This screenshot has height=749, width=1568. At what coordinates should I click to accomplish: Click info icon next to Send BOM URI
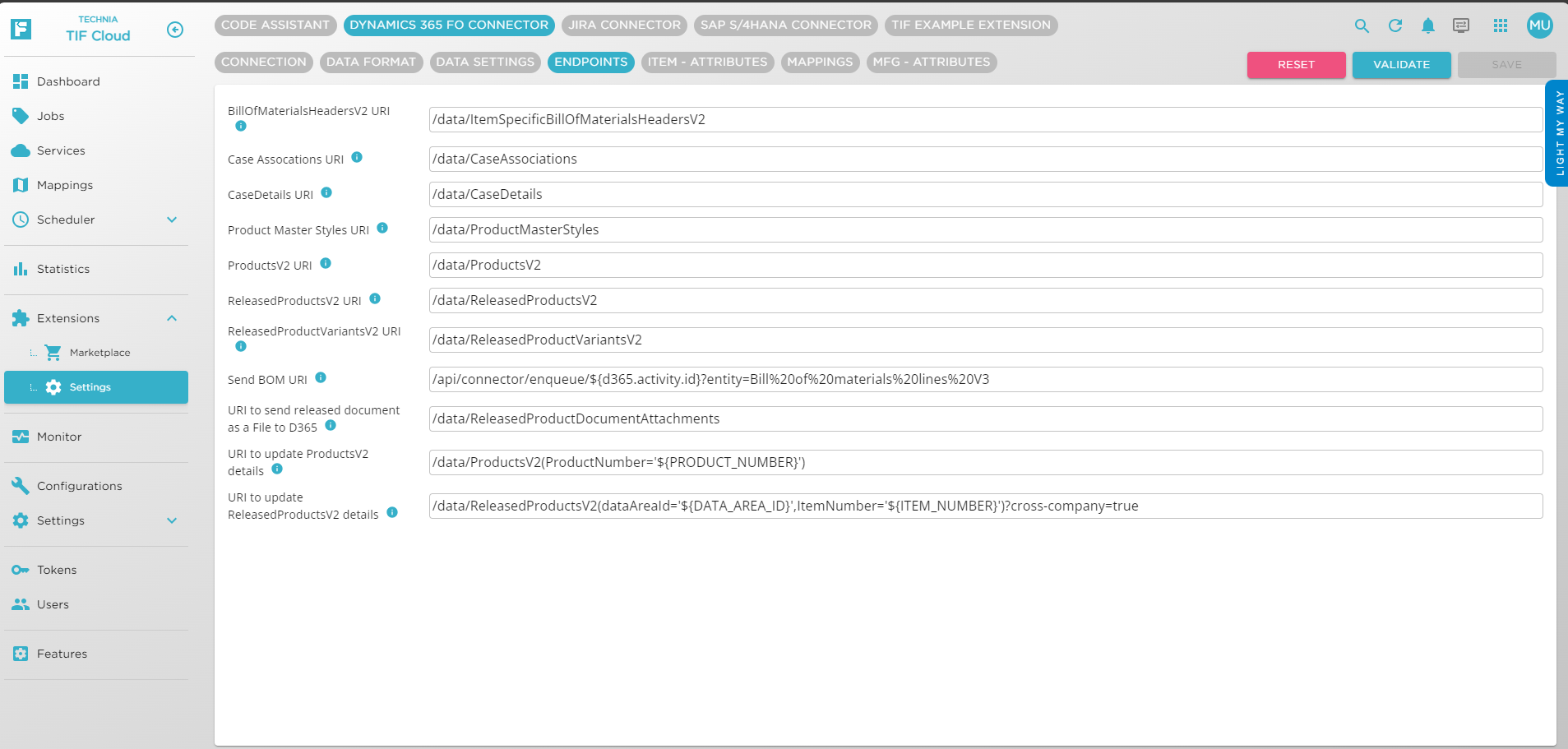[321, 378]
